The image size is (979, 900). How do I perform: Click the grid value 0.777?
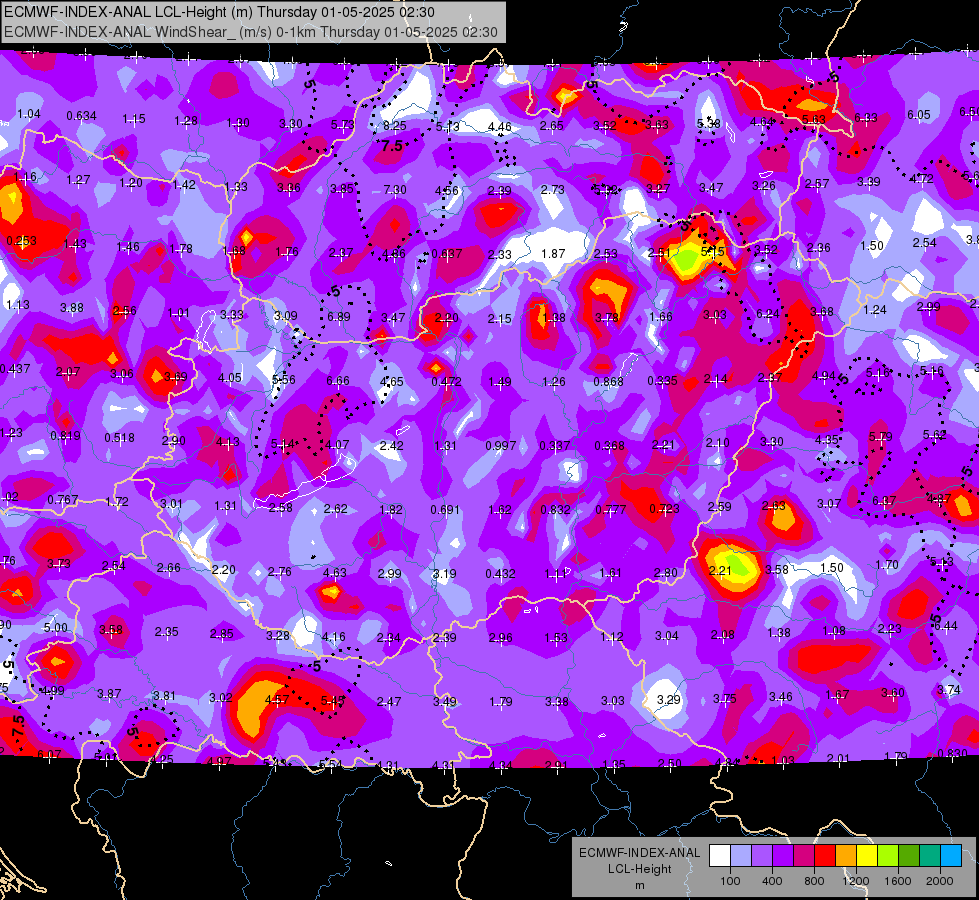[610, 510]
